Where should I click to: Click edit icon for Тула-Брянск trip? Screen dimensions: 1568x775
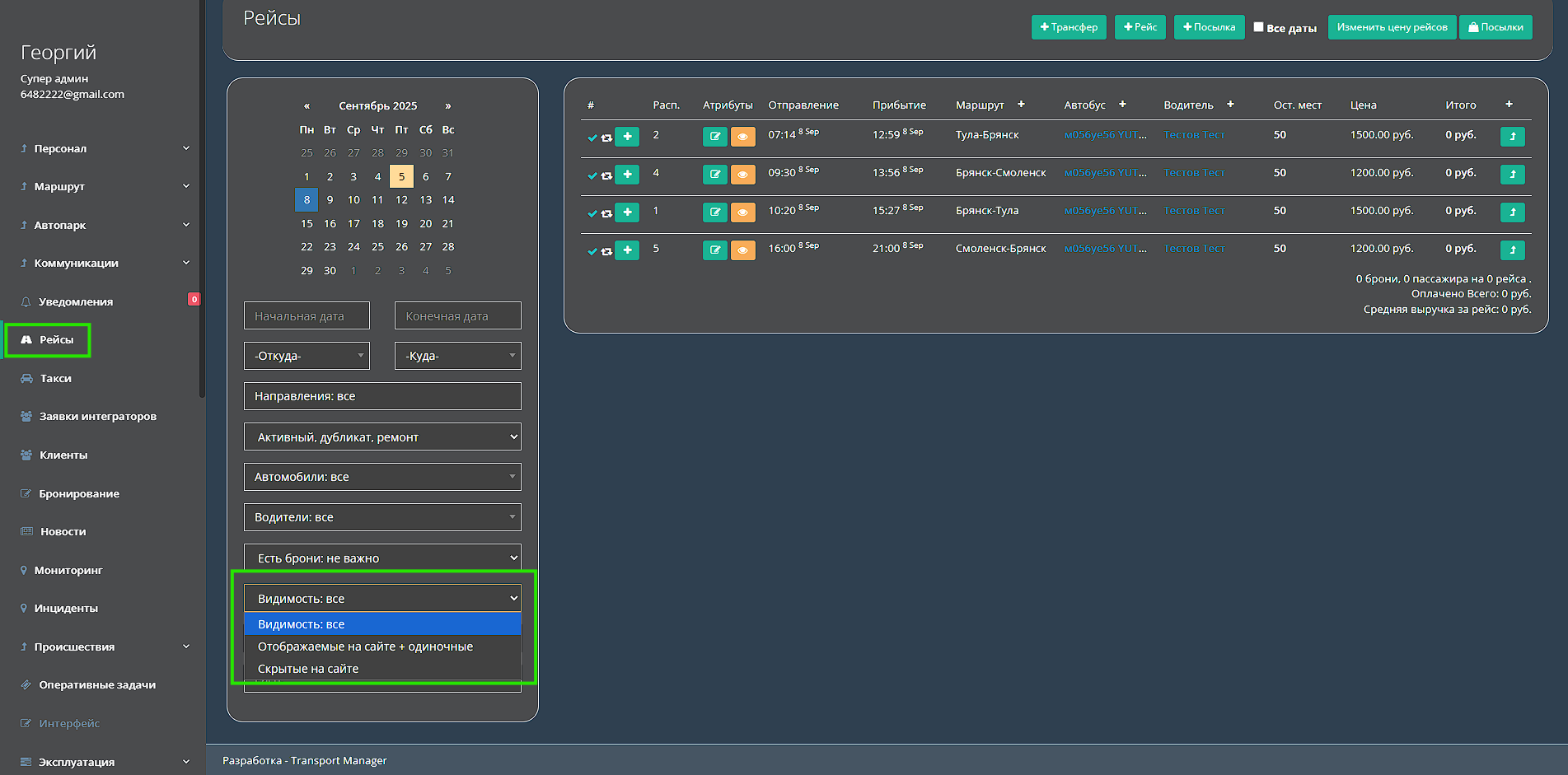click(714, 137)
